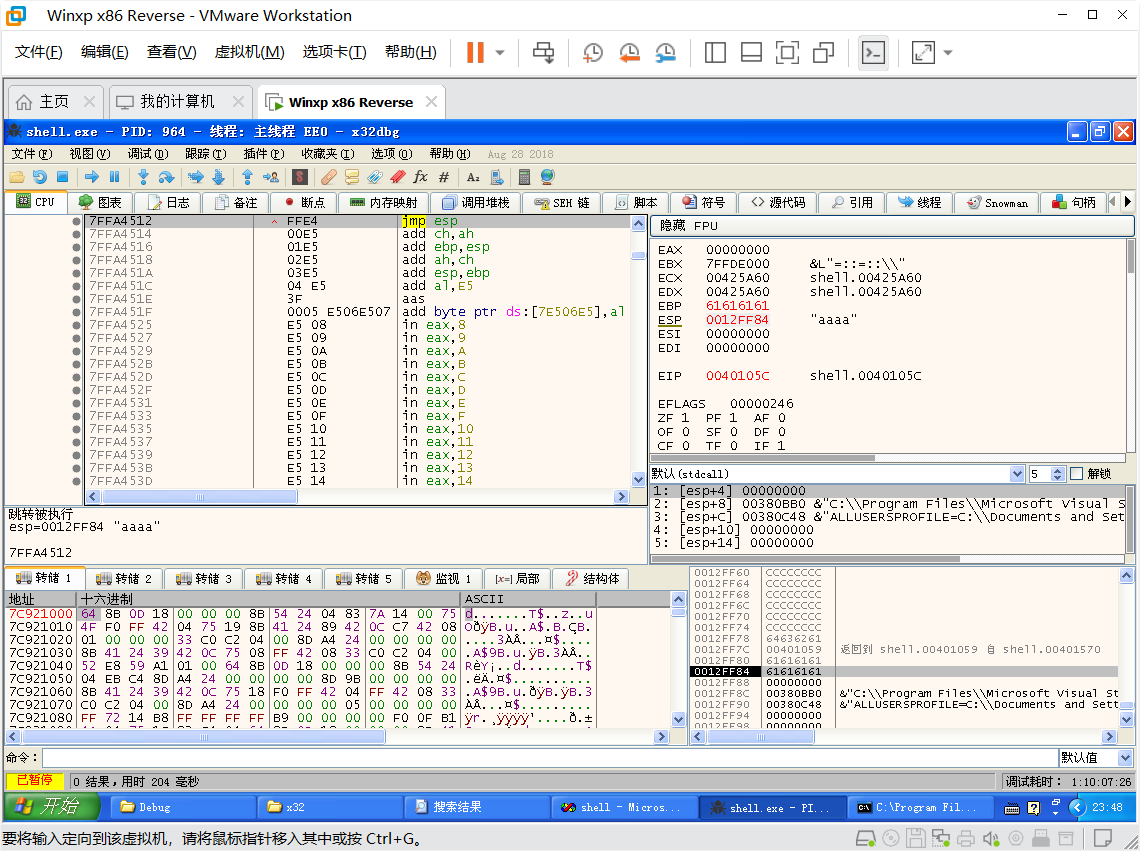Screen dimensions: 1140x851
Task: Toggle breakpoint bullet at address 7FFA4518
Action: 76,260
